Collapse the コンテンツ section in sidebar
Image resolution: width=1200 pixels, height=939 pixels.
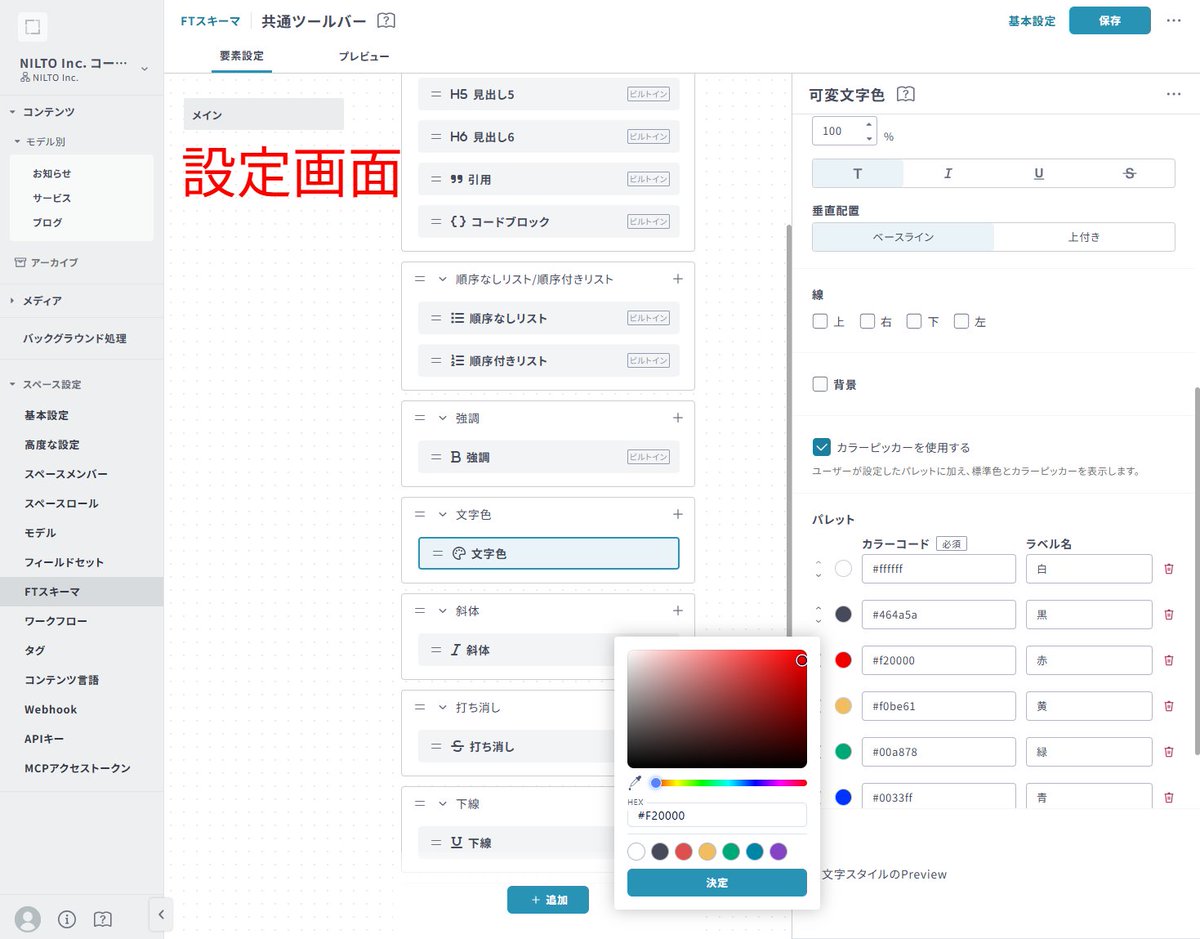pyautogui.click(x=12, y=112)
